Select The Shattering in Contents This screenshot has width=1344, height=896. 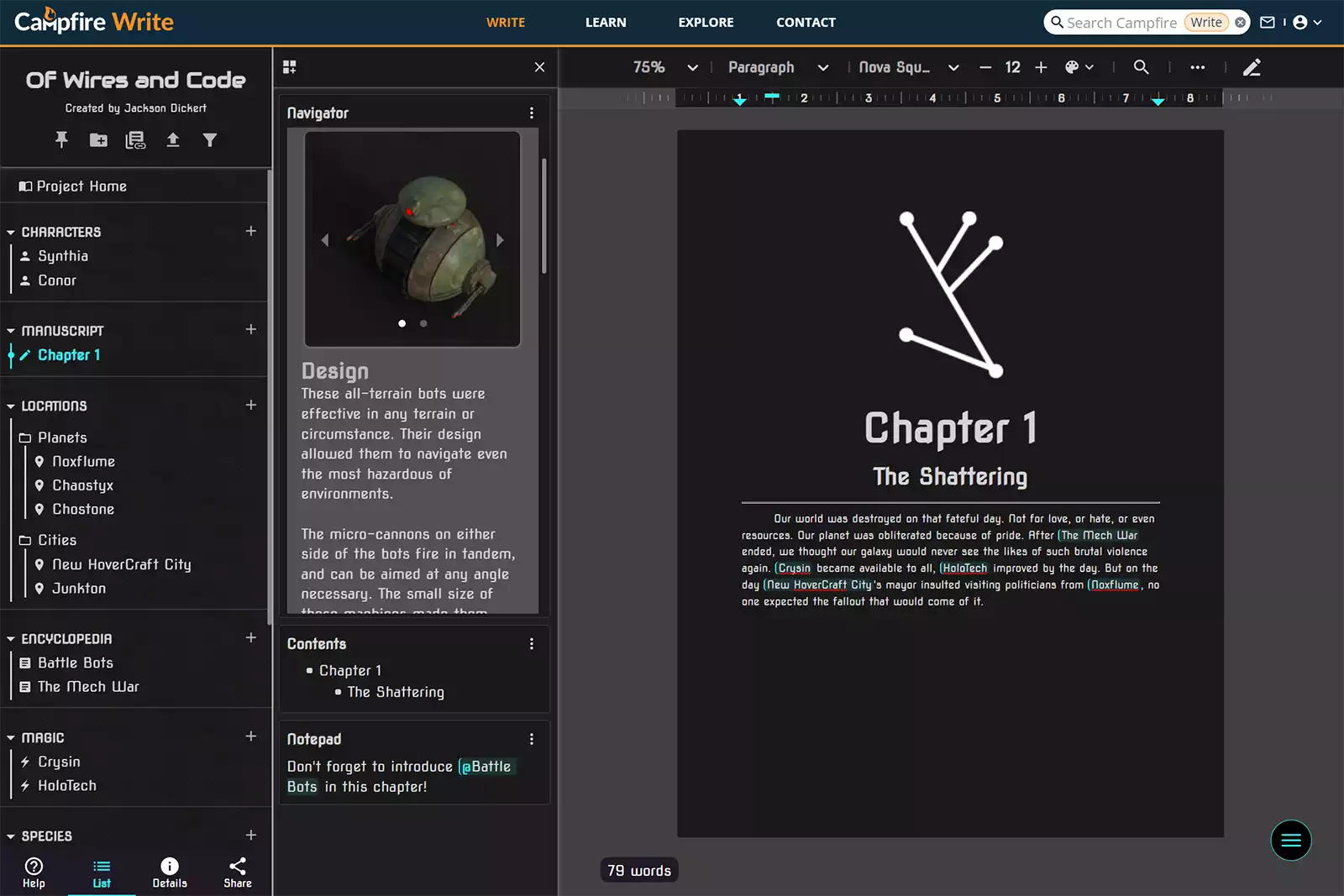[395, 692]
